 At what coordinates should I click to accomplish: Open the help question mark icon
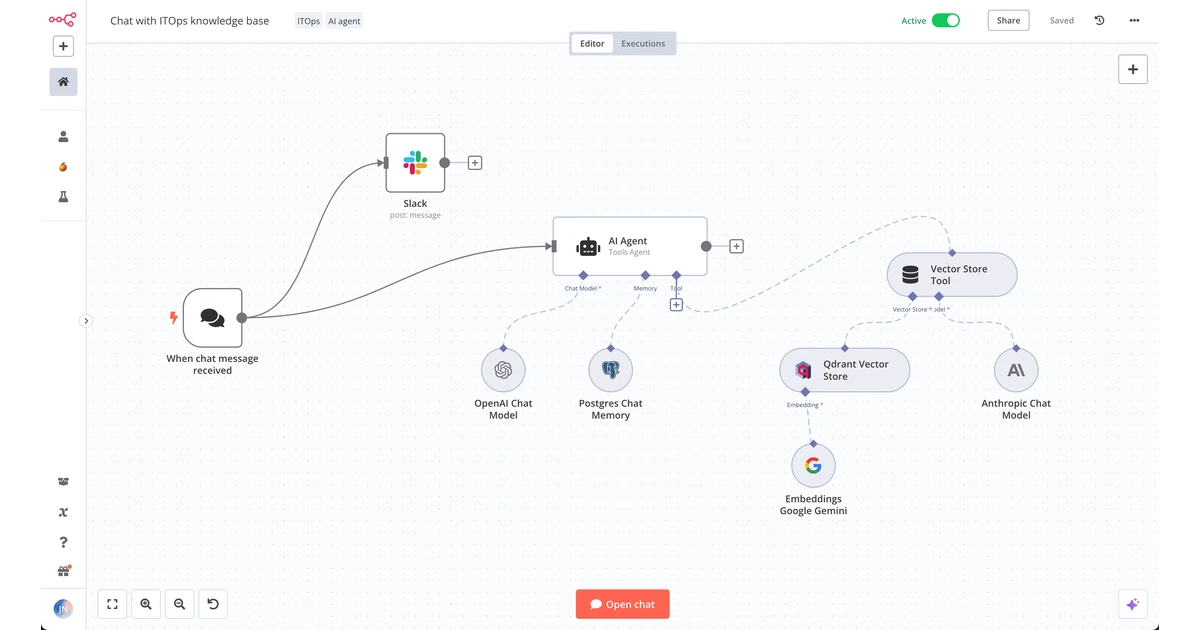[63, 542]
